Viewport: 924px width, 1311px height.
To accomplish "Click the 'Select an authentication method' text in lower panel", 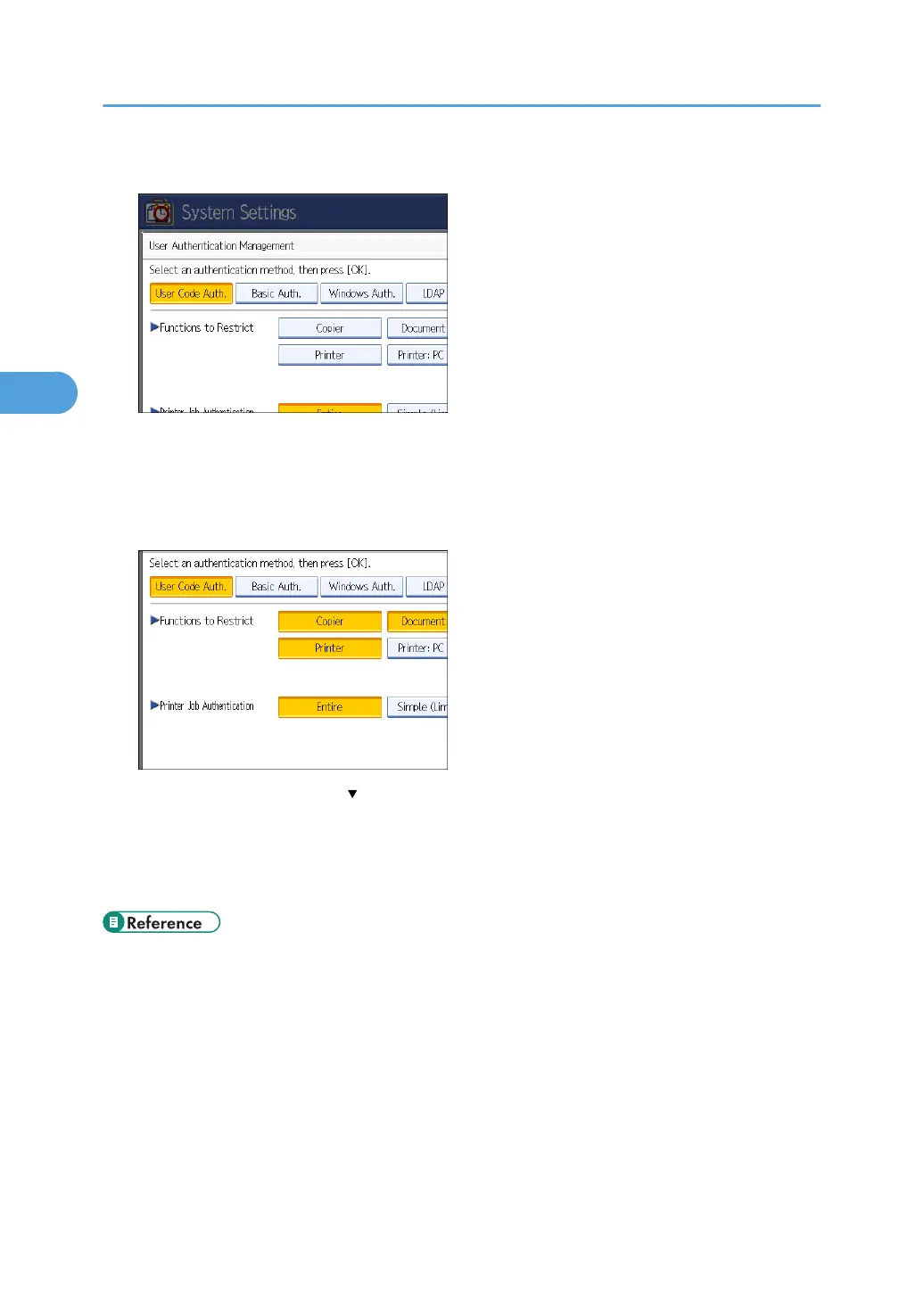I will tap(221, 564).
